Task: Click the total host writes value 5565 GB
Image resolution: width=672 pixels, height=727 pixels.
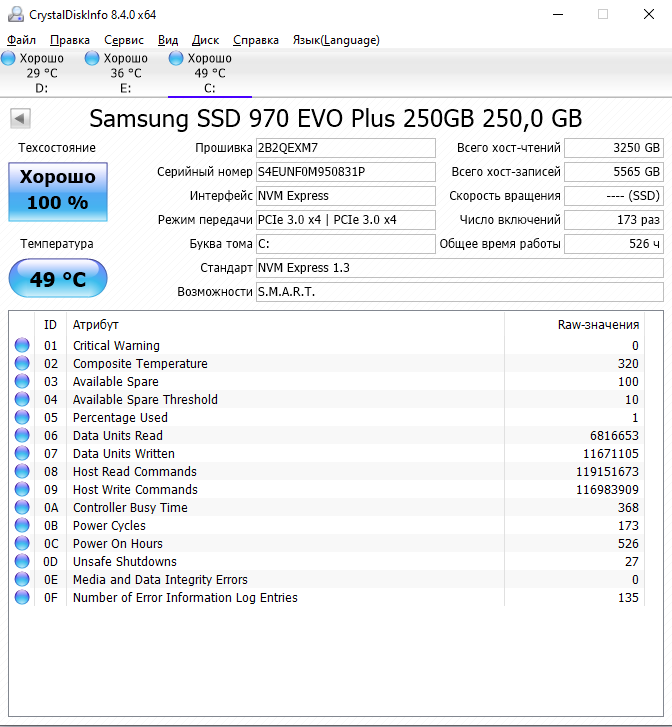Action: 614,172
